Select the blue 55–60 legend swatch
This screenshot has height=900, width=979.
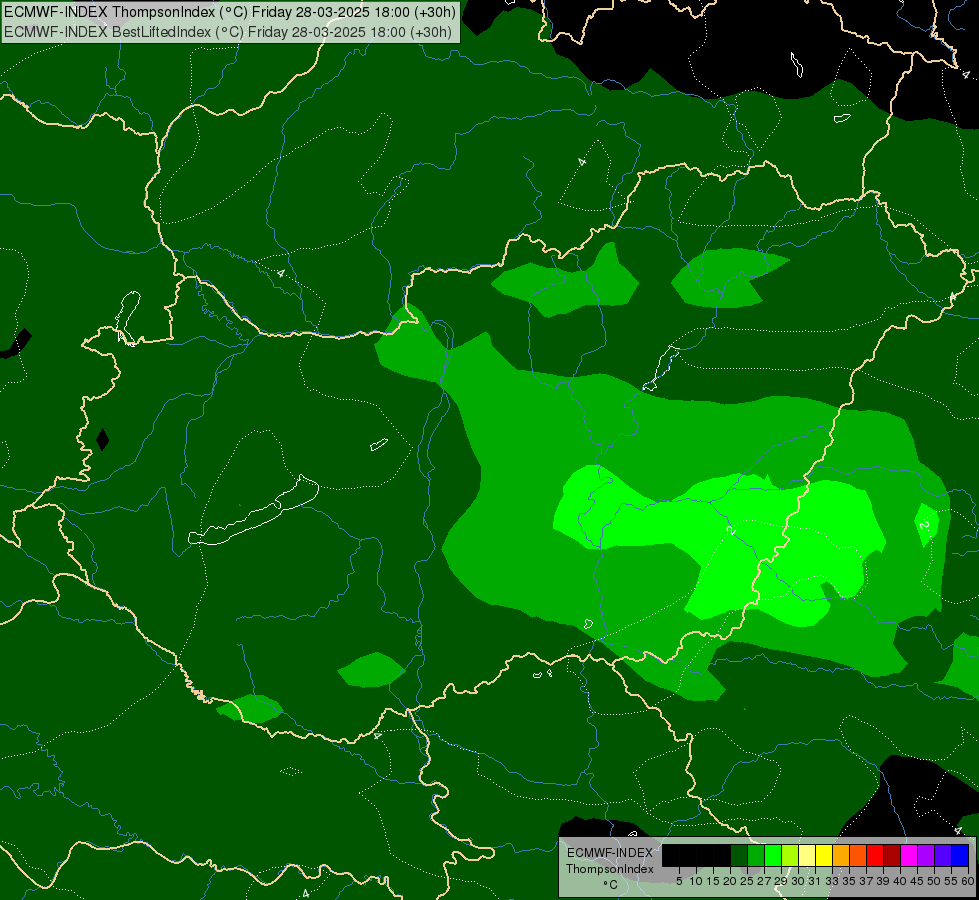pyautogui.click(x=960, y=855)
